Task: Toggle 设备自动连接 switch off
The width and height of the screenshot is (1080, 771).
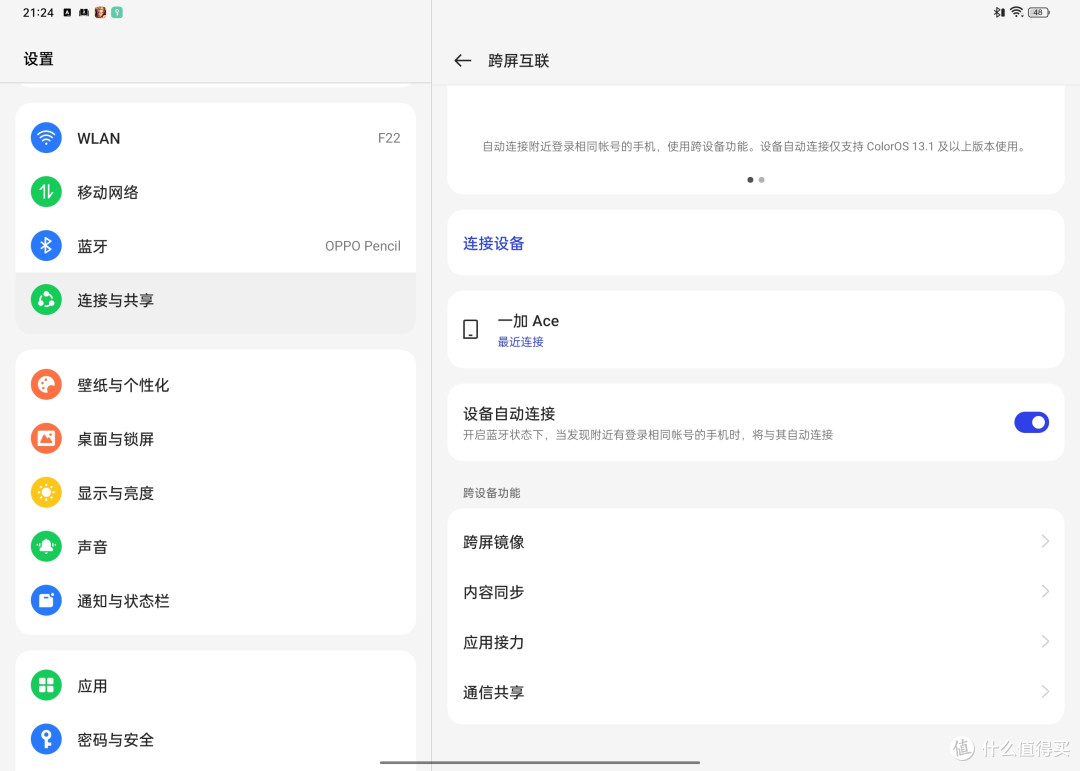Action: (x=1031, y=422)
